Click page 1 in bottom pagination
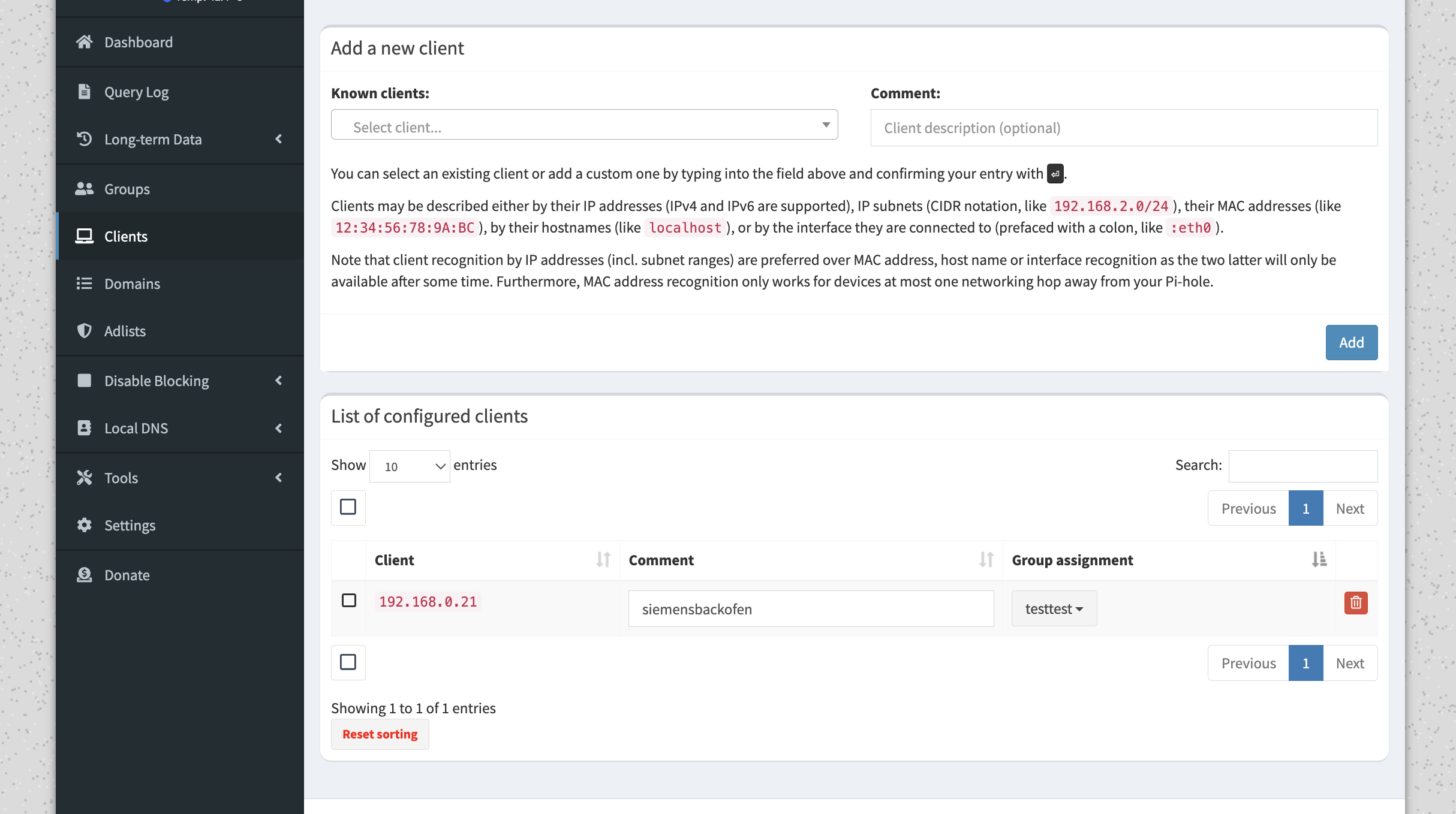Viewport: 1456px width, 814px height. [1305, 663]
